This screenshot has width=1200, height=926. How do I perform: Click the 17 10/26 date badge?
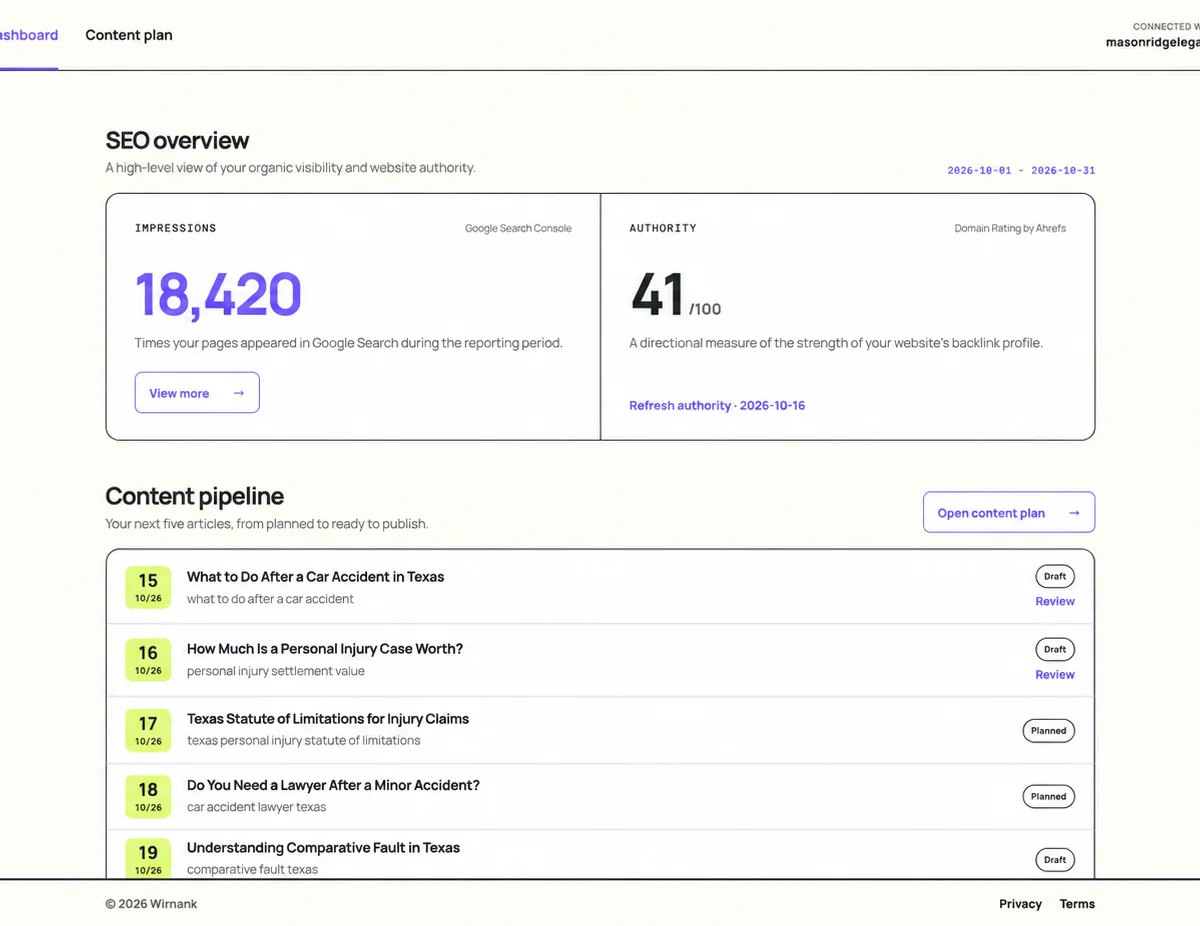coord(148,730)
